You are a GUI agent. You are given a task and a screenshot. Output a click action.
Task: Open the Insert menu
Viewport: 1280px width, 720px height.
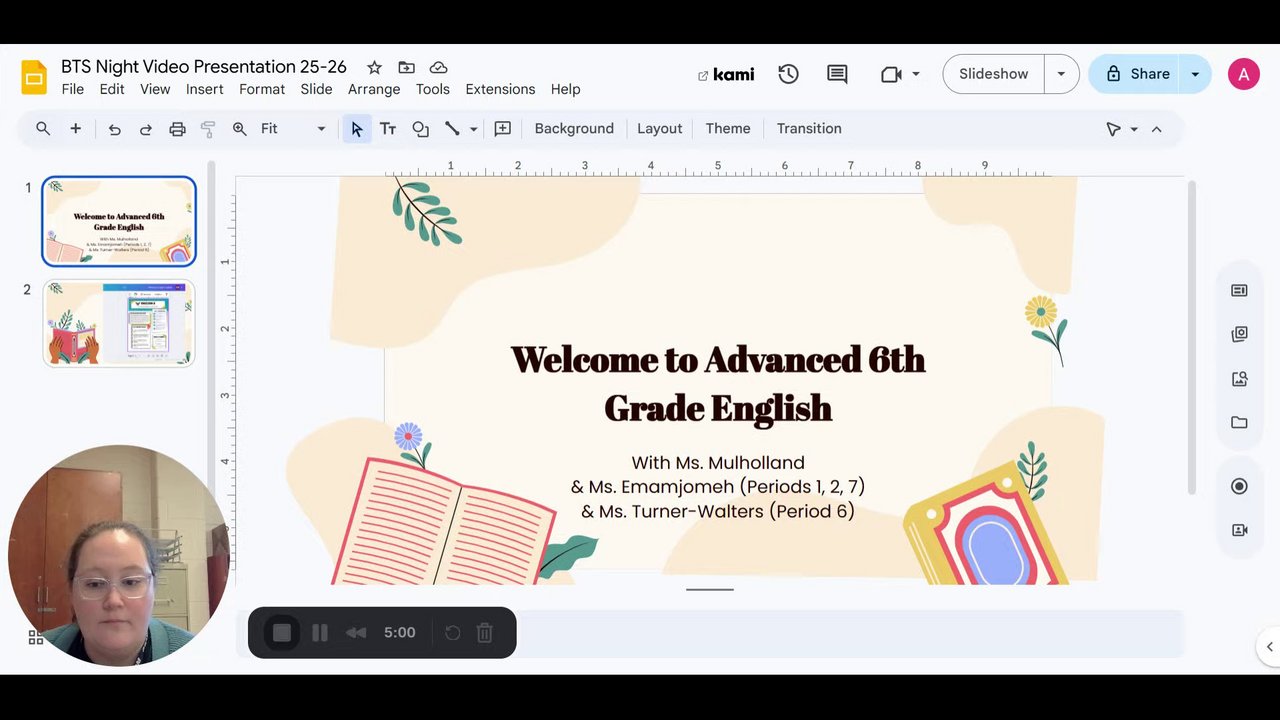pyautogui.click(x=204, y=89)
